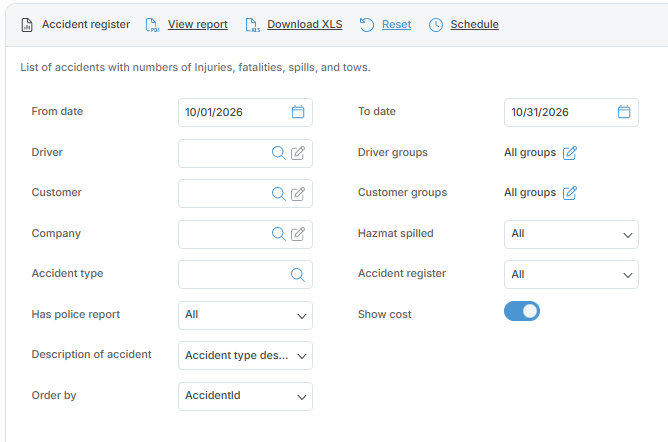Expand the Order by dropdown
This screenshot has height=442, width=668.
click(x=245, y=396)
